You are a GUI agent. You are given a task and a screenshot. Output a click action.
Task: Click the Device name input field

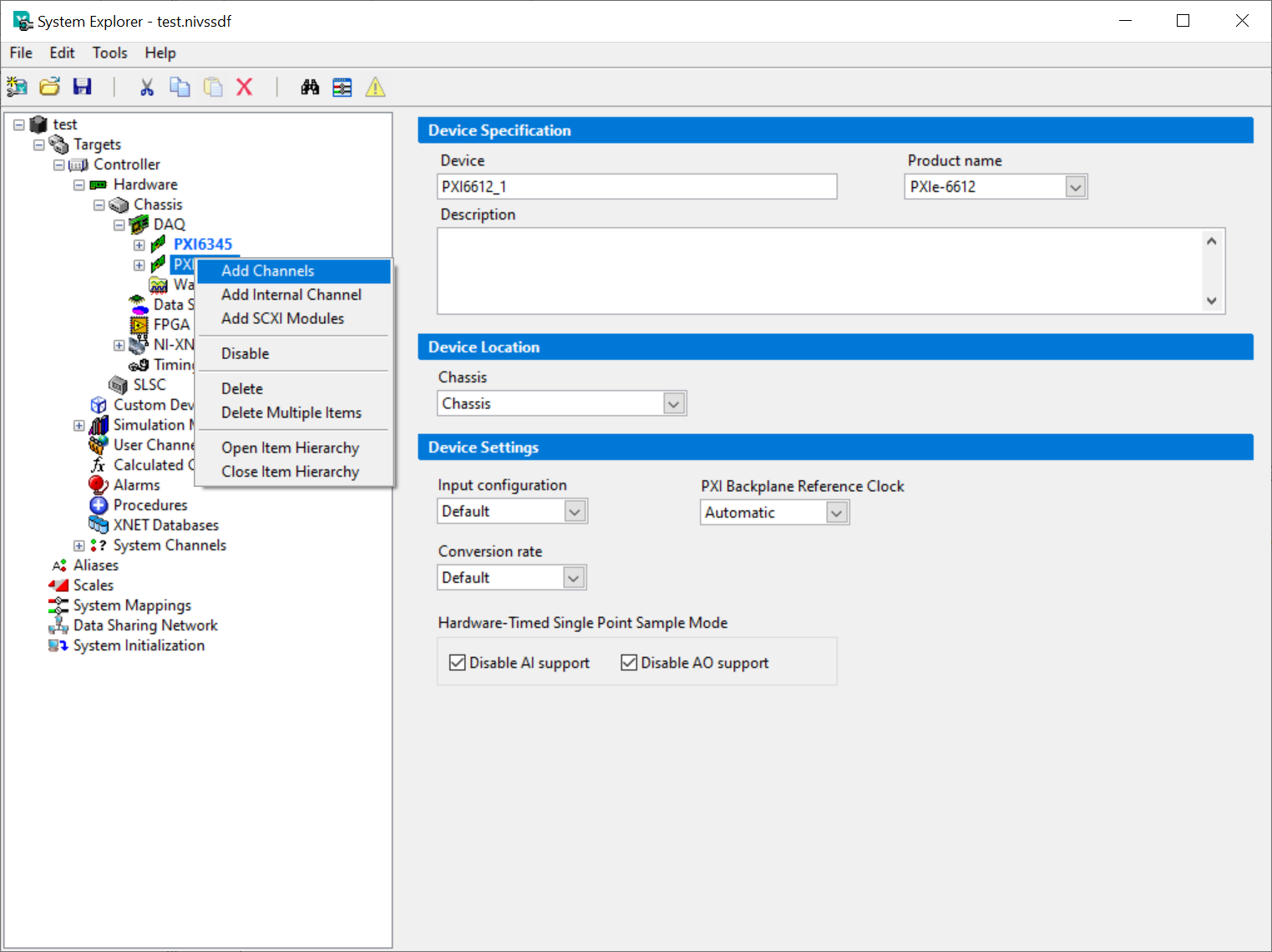click(x=637, y=187)
